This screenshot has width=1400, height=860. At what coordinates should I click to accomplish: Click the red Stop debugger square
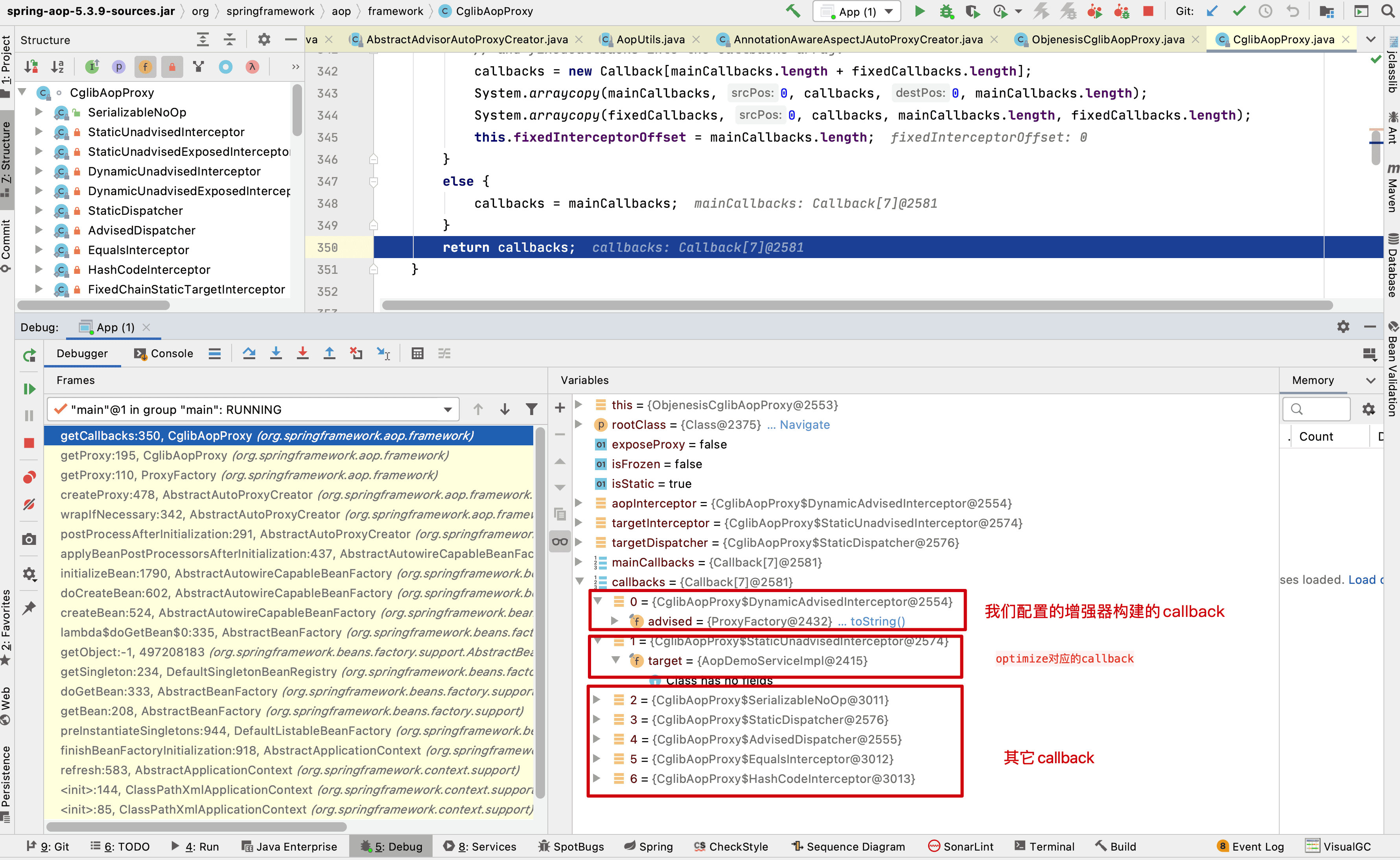point(29,443)
